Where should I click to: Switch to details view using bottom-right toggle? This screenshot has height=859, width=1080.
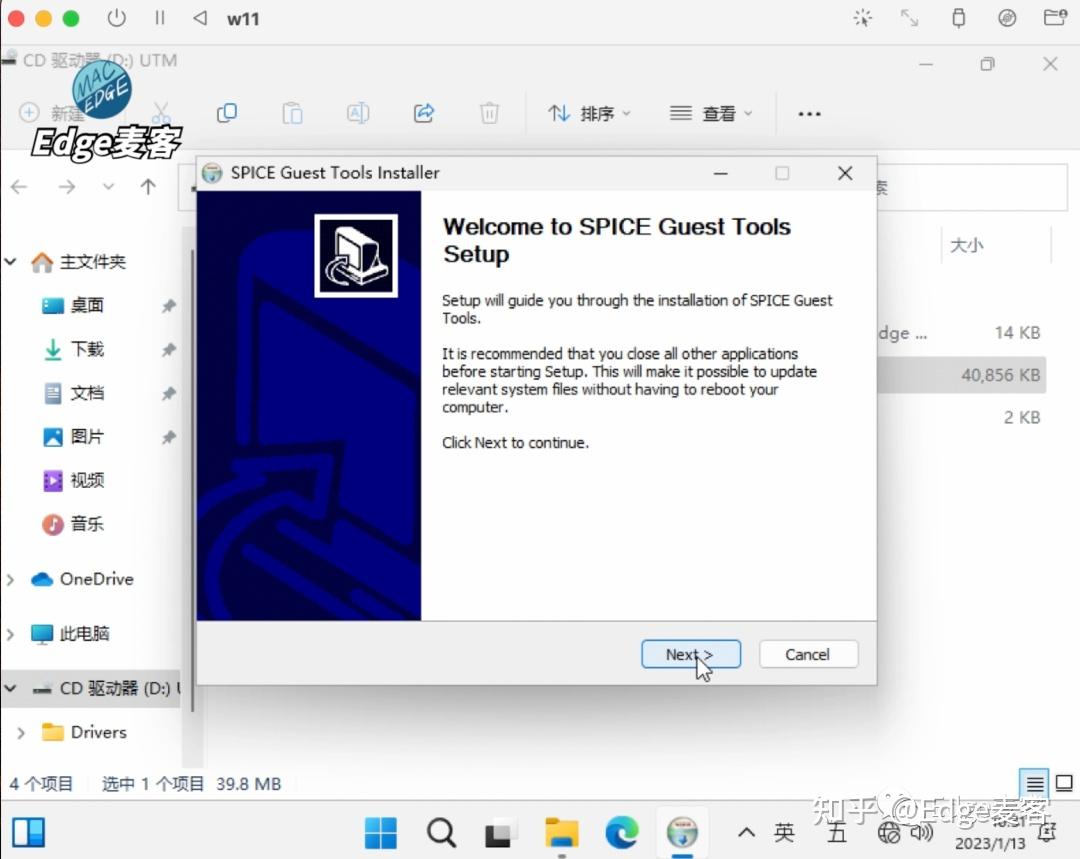1036,783
